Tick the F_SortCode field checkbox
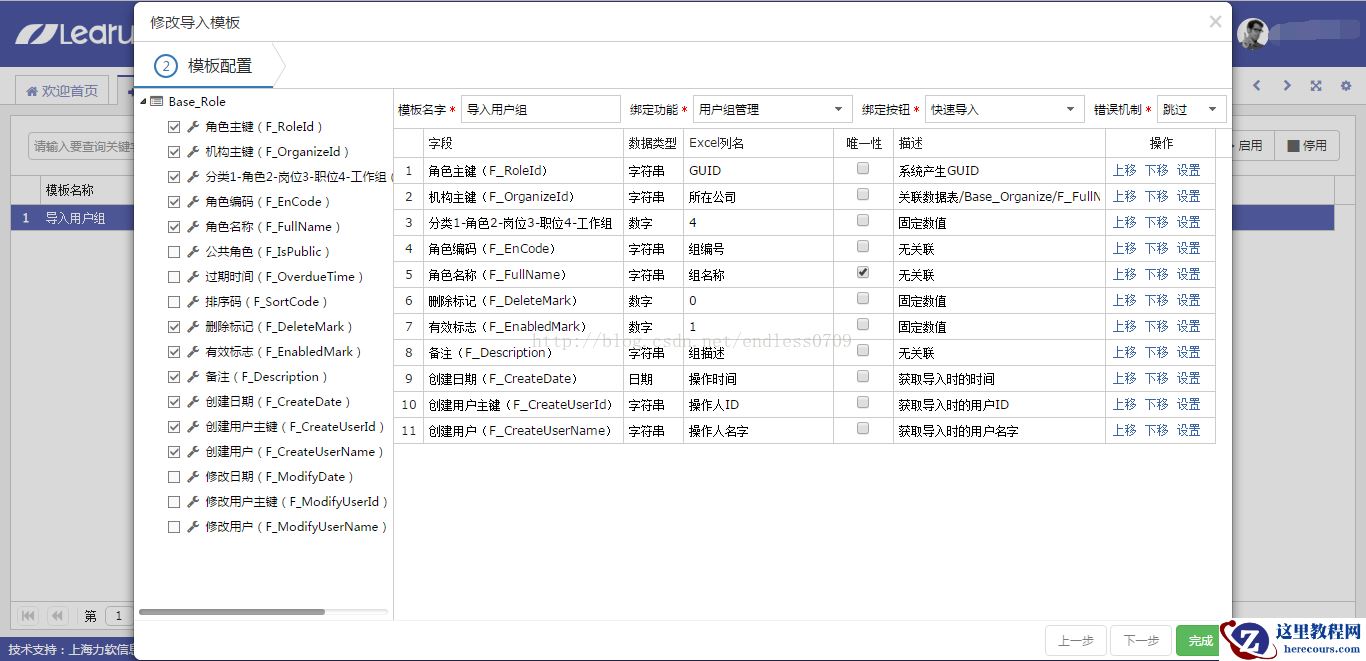The height and width of the screenshot is (661, 1366). click(174, 302)
